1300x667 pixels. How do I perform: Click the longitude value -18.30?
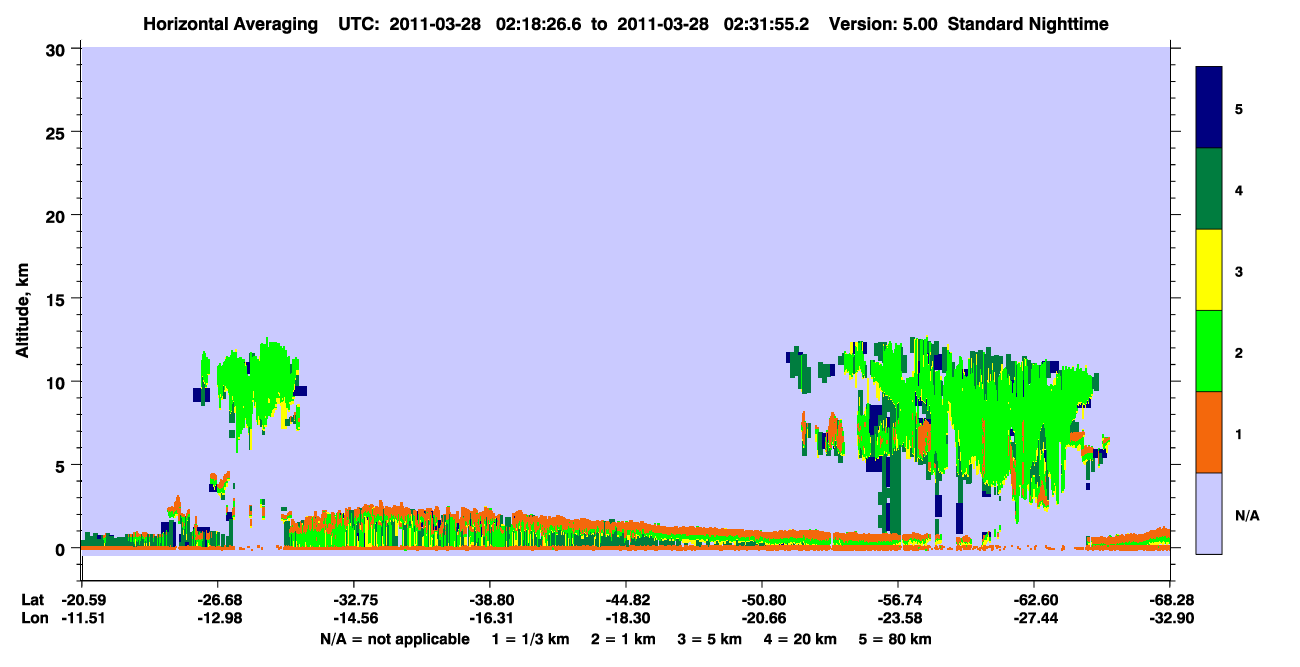(626, 619)
